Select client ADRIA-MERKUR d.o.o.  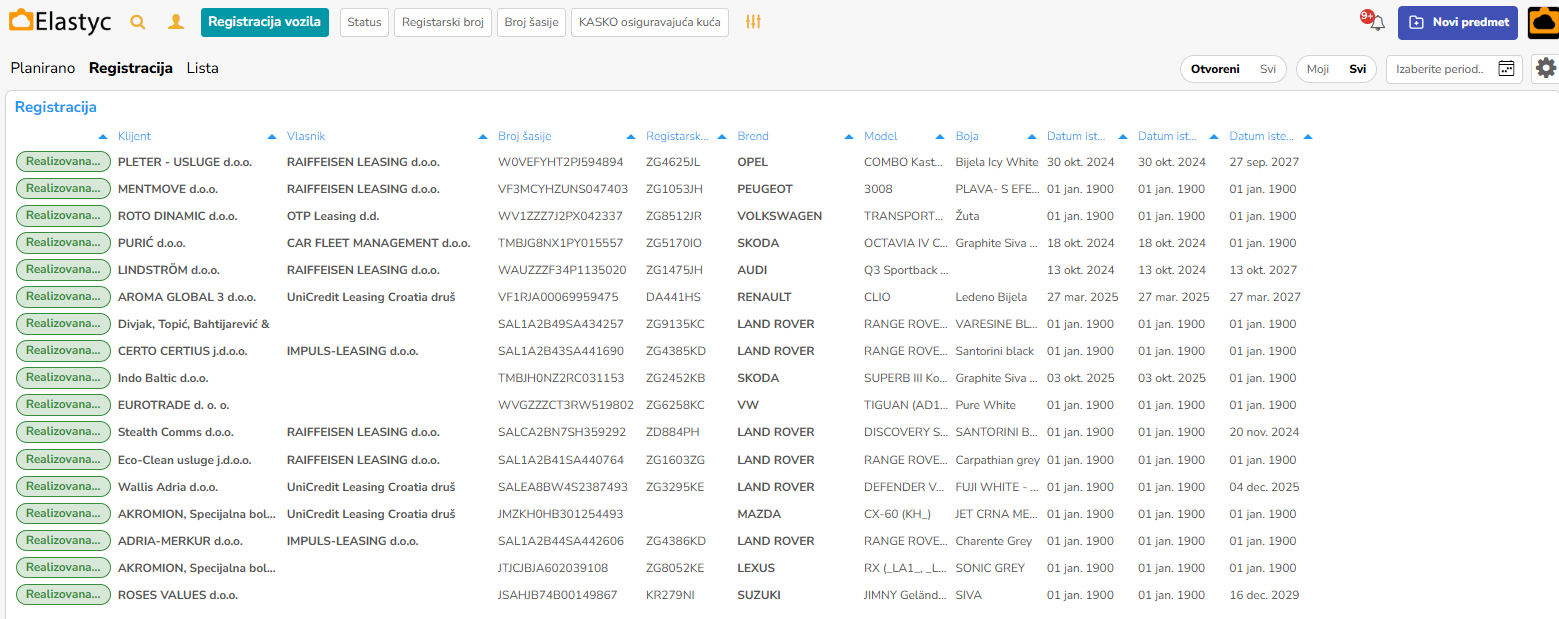pyautogui.click(x=180, y=541)
